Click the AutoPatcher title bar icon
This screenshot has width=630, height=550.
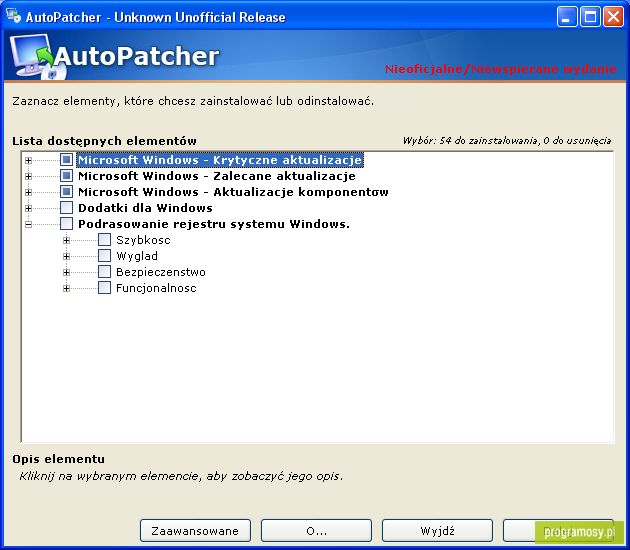point(14,16)
